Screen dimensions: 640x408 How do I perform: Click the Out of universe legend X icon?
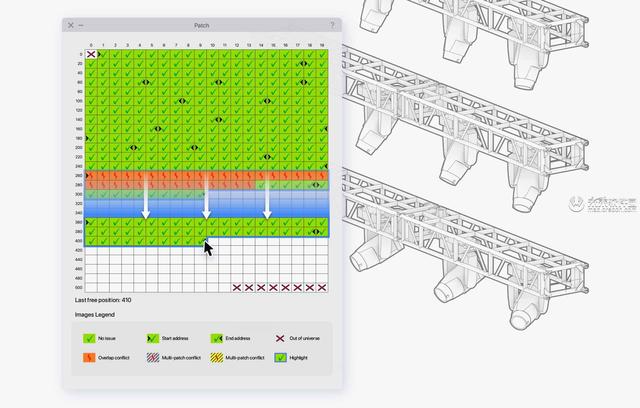(x=280, y=338)
